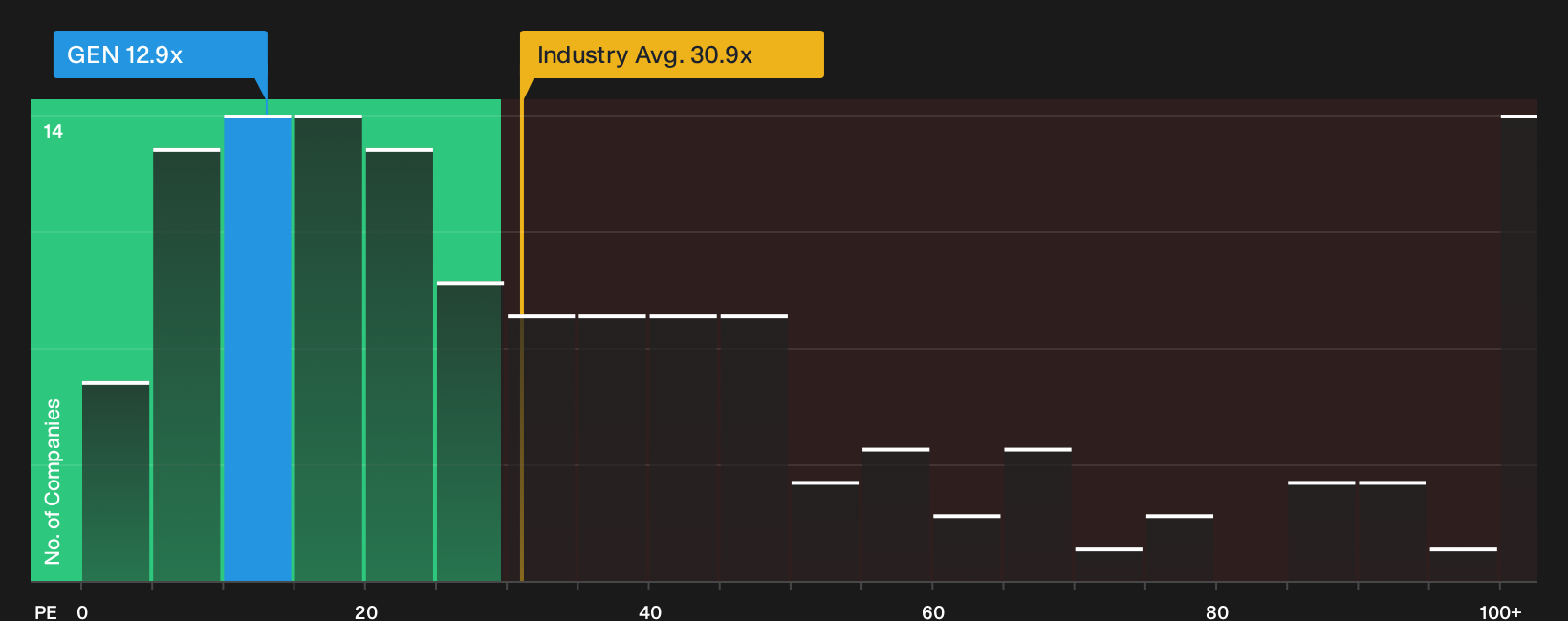Viewport: 1568px width, 621px height.
Task: Click the 25–30 PE histogram bar
Action: pos(470,431)
